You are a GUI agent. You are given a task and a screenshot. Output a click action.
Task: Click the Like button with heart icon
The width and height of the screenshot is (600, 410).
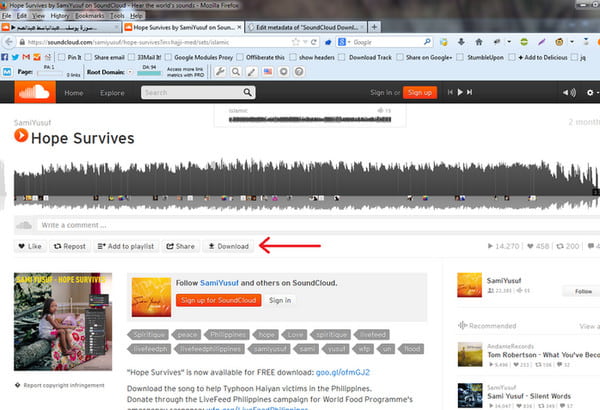click(x=30, y=245)
